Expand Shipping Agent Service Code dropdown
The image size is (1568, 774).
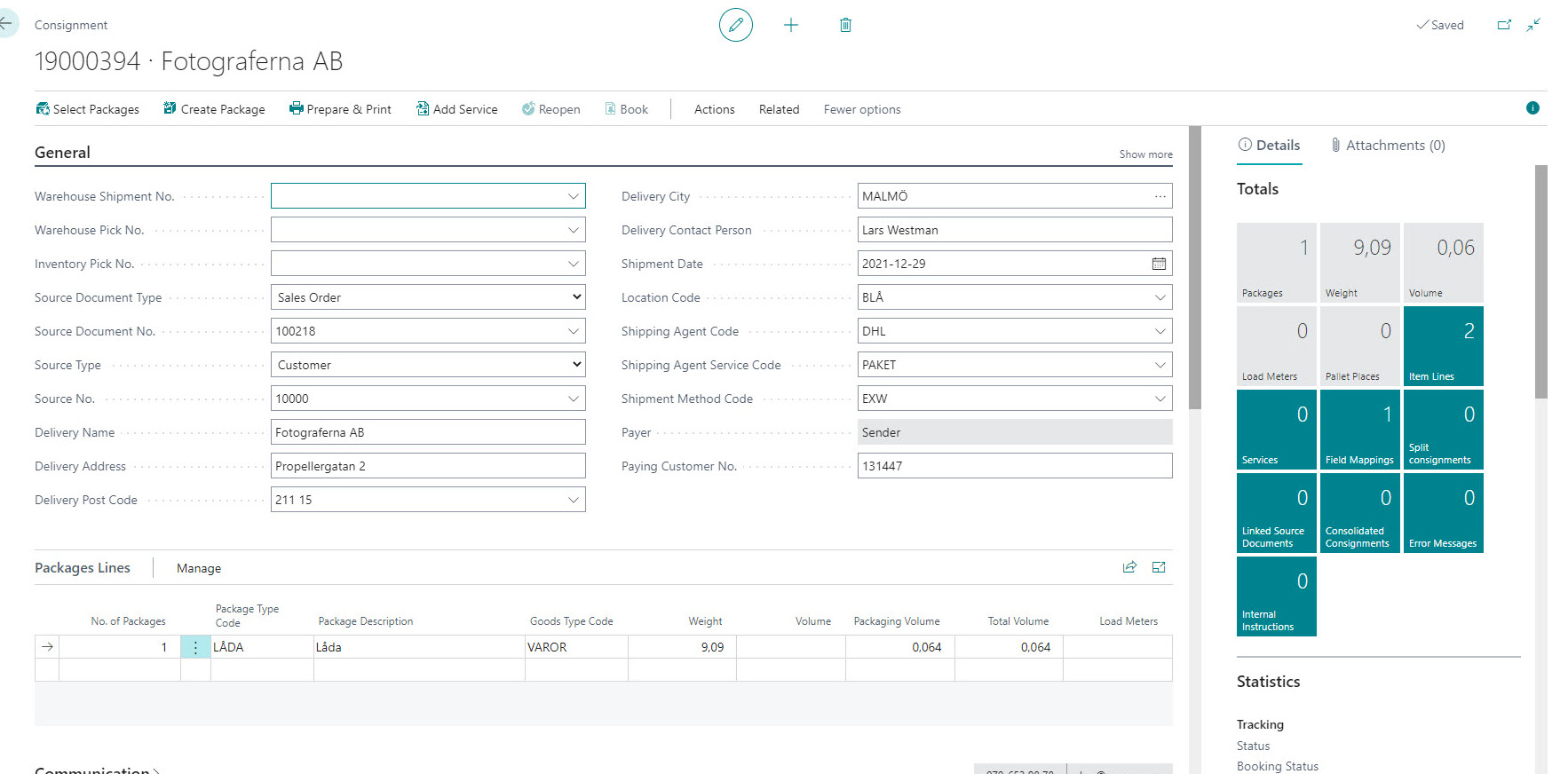click(1160, 365)
